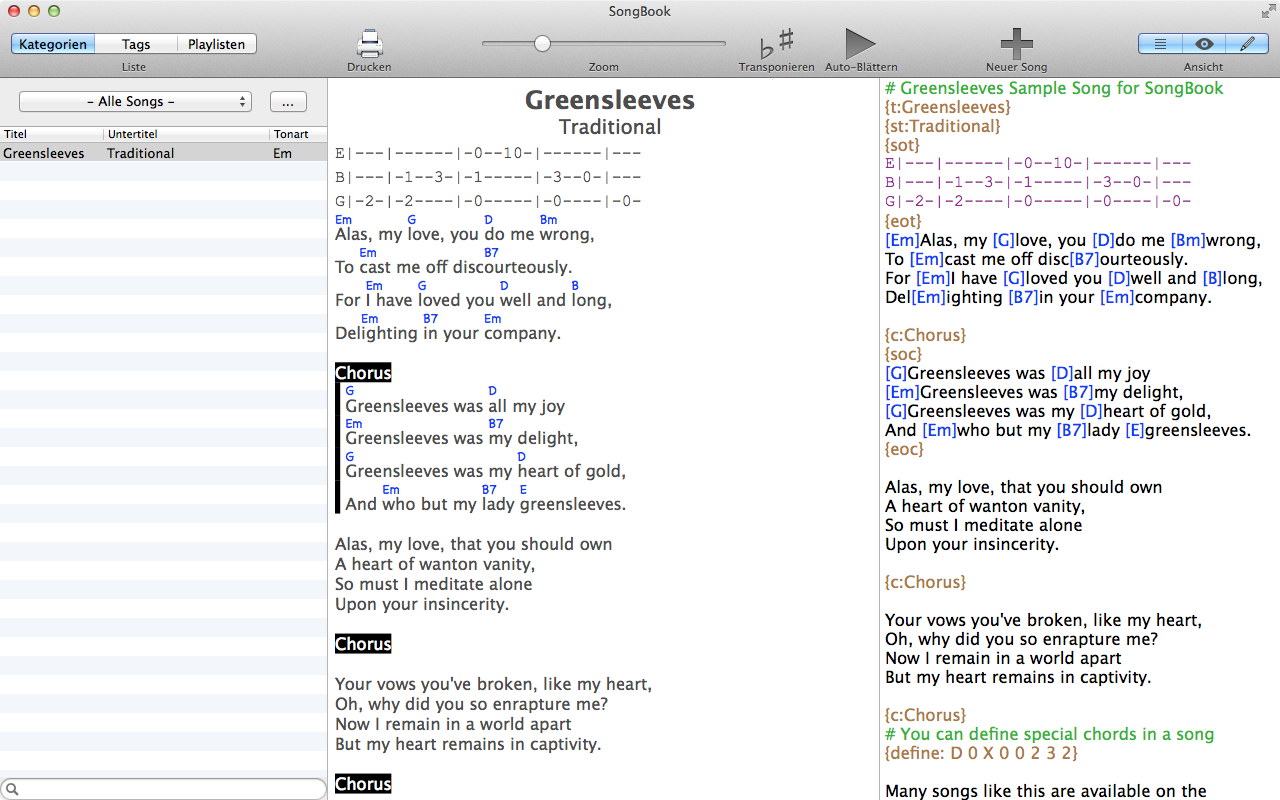Click the '{eot}' directive in the editor
Viewport: 1280px width, 800px height.
point(903,221)
